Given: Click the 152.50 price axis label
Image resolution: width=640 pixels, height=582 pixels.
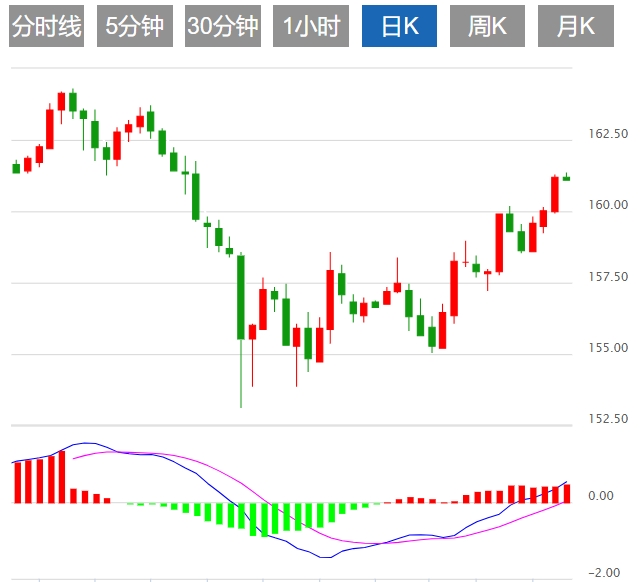Looking at the screenshot, I should (607, 419).
